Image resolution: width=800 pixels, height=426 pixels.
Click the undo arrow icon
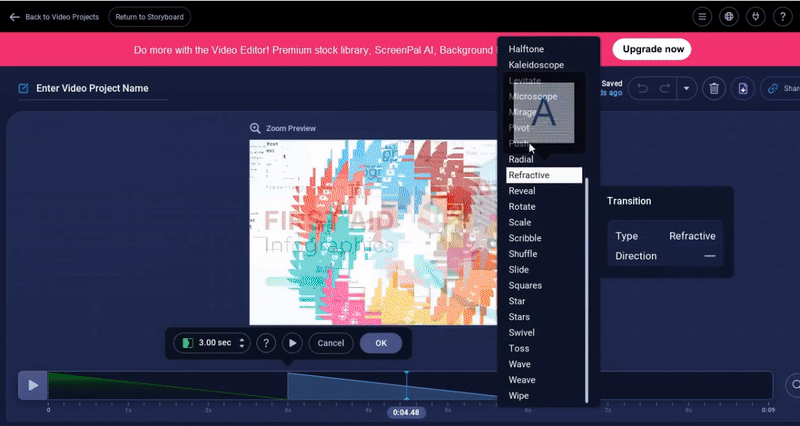click(642, 89)
